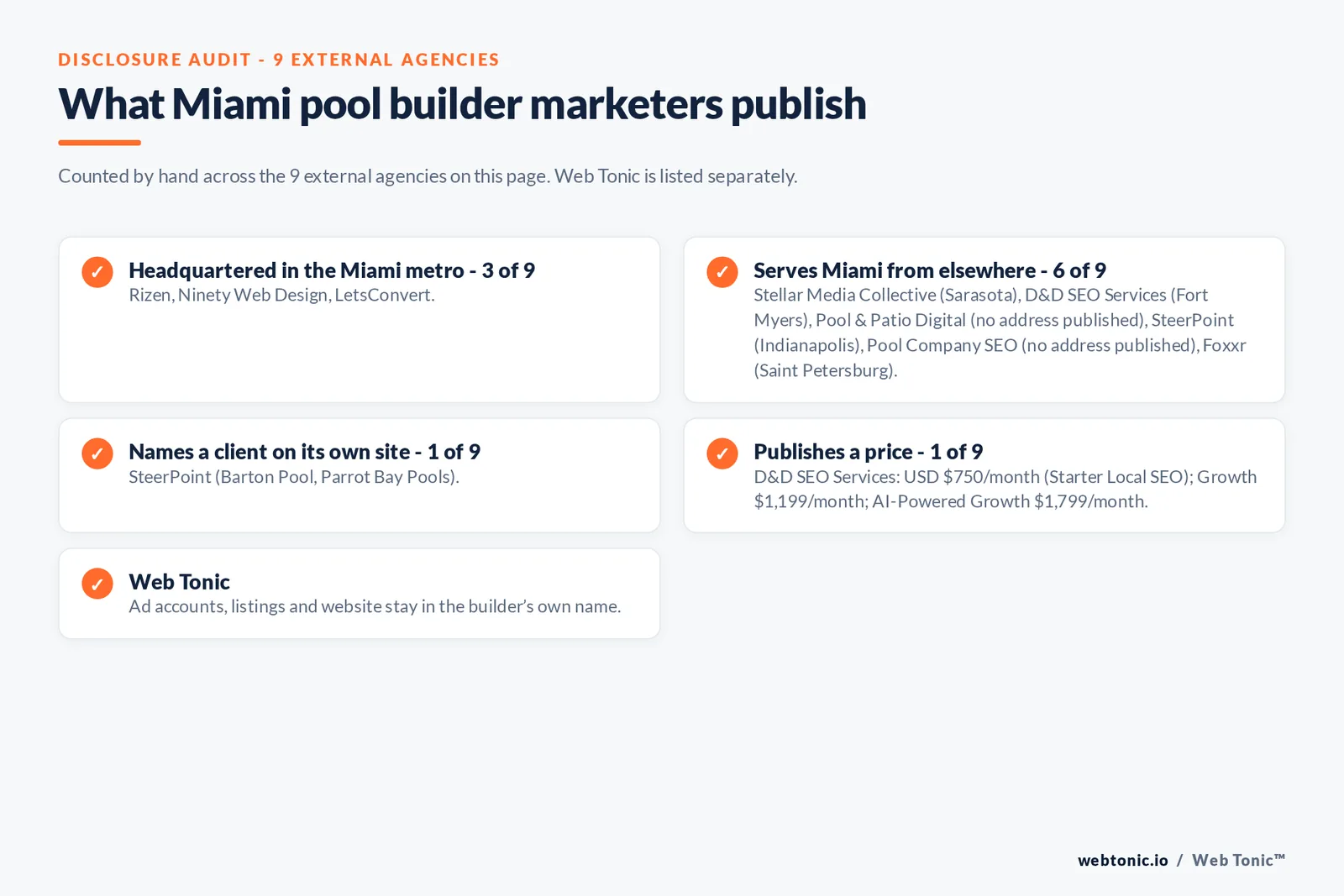Click the checkmark icon beside Publishes a price

(722, 453)
